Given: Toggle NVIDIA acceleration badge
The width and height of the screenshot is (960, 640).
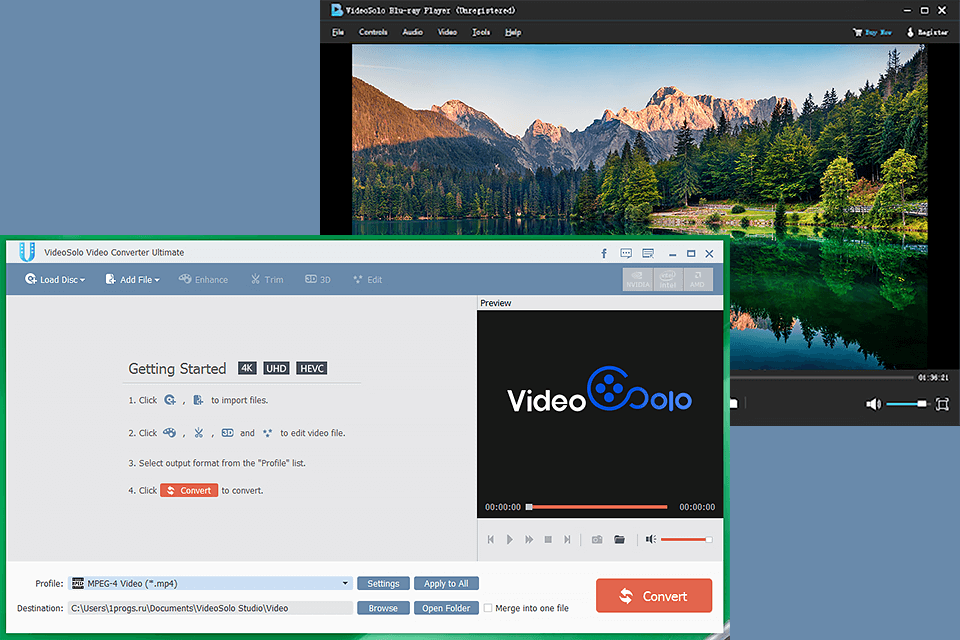Looking at the screenshot, I should coord(637,279).
